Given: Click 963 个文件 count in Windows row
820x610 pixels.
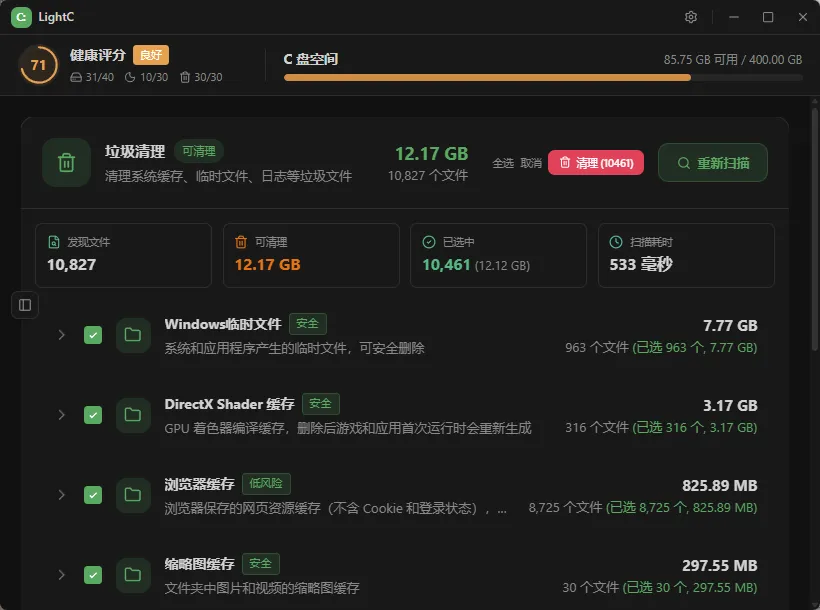Looking at the screenshot, I should coord(597,347).
